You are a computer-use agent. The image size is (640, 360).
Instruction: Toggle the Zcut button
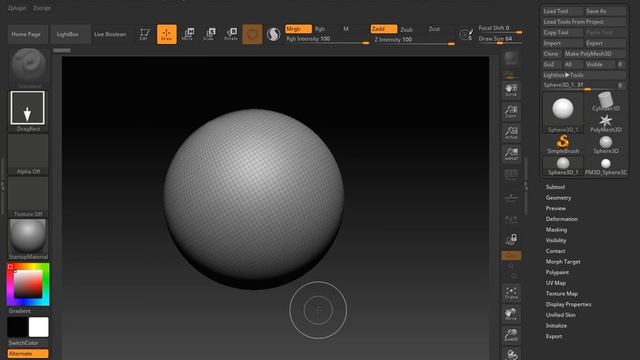coord(434,29)
